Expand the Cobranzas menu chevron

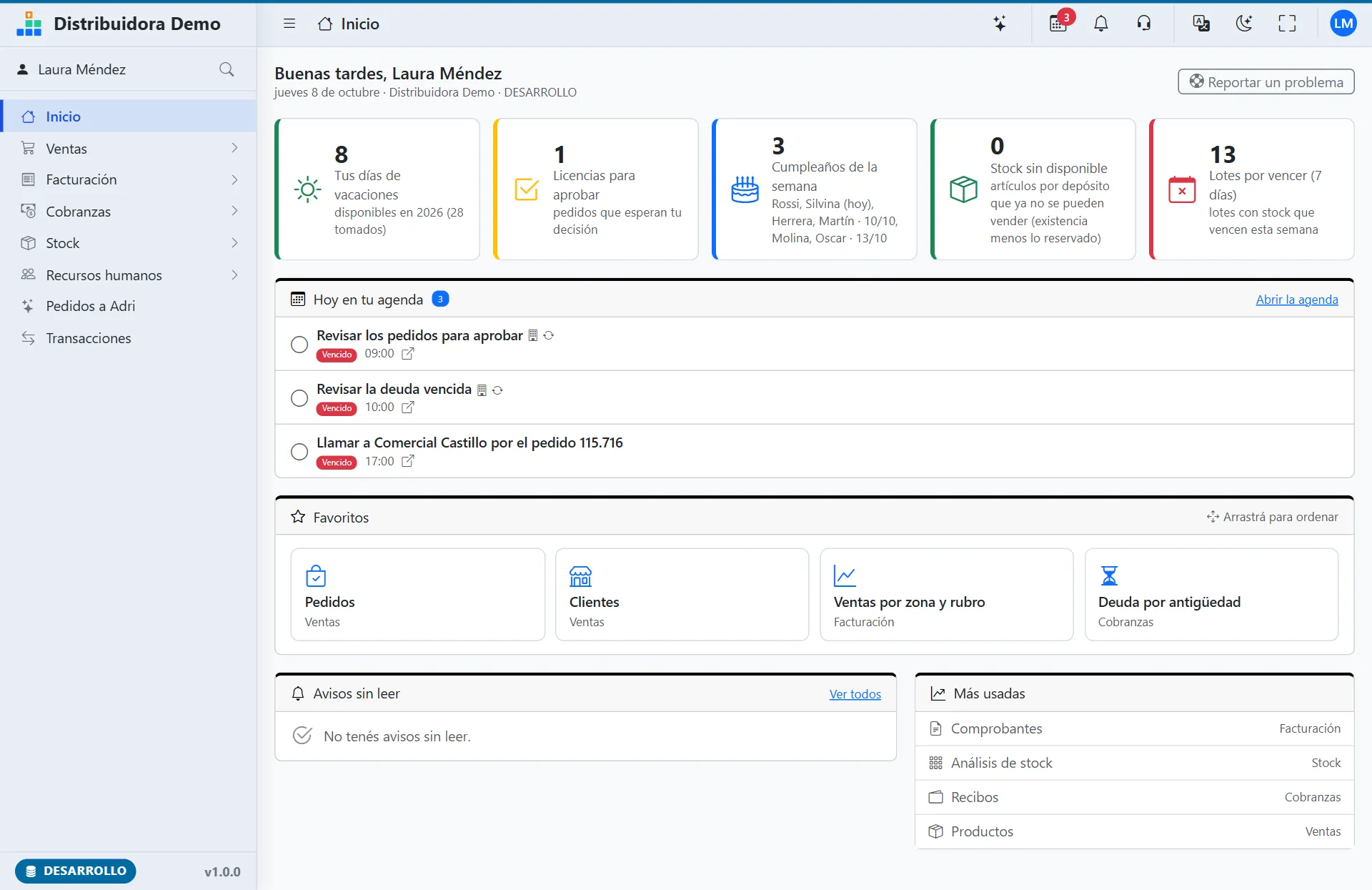tap(234, 211)
